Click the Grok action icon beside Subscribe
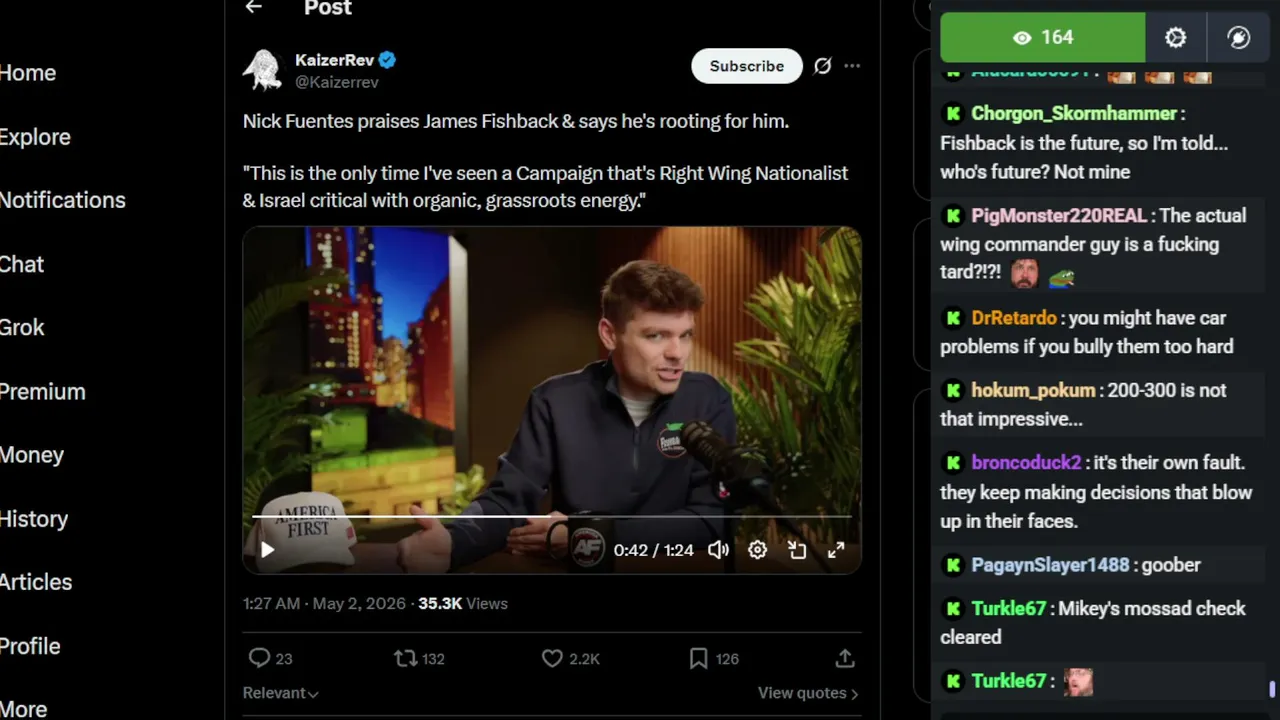The height and width of the screenshot is (720, 1280). pos(822,66)
